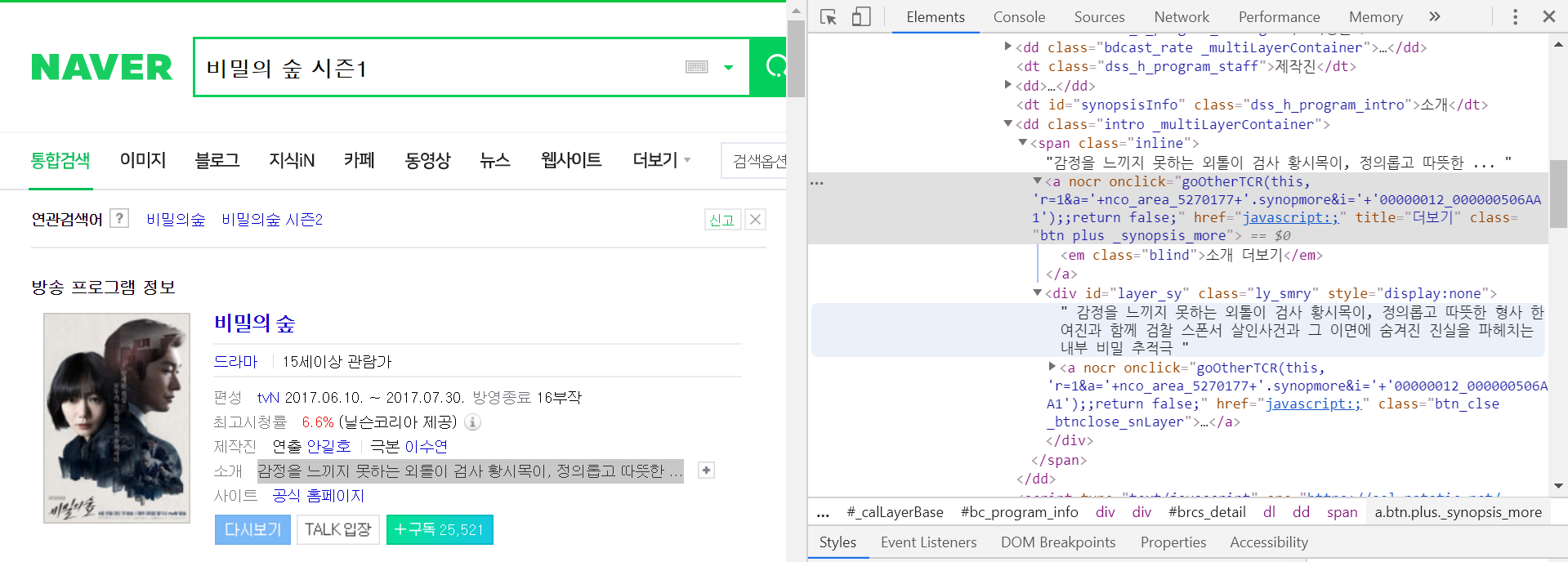Collapse the selected a nocr anchor node
Screen dimensions: 1568x562
1037,181
